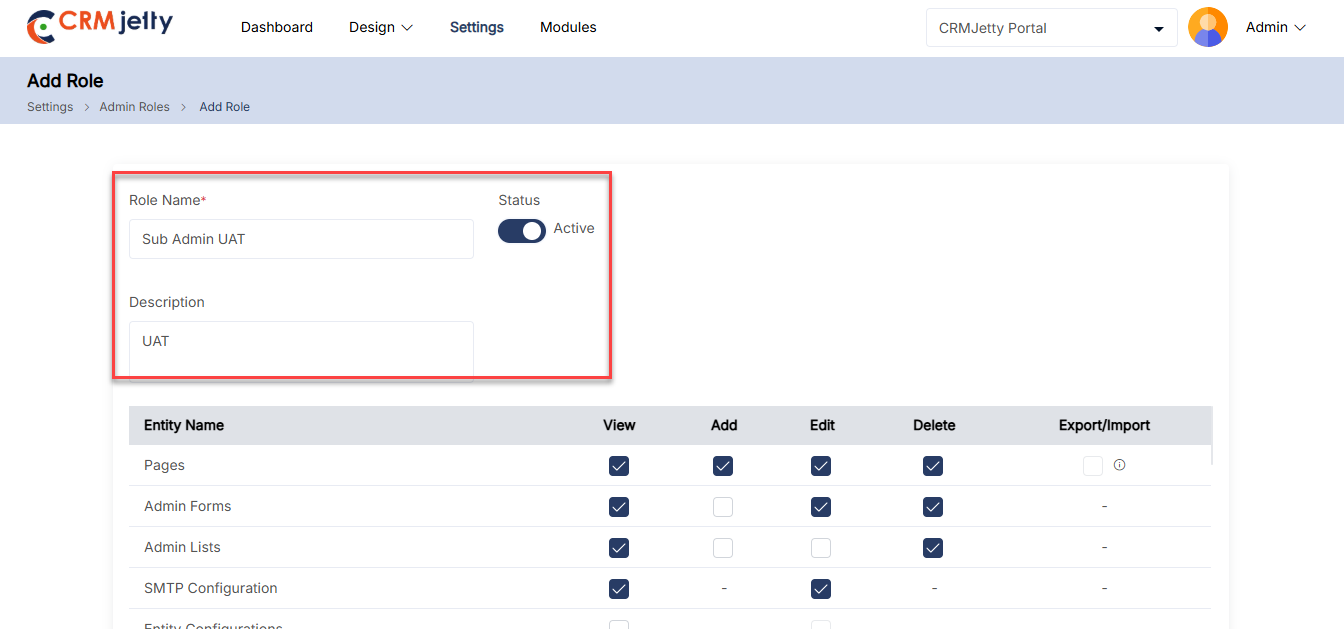The height and width of the screenshot is (629, 1344).
Task: Click the CRMJetty logo
Action: pyautogui.click(x=100, y=26)
